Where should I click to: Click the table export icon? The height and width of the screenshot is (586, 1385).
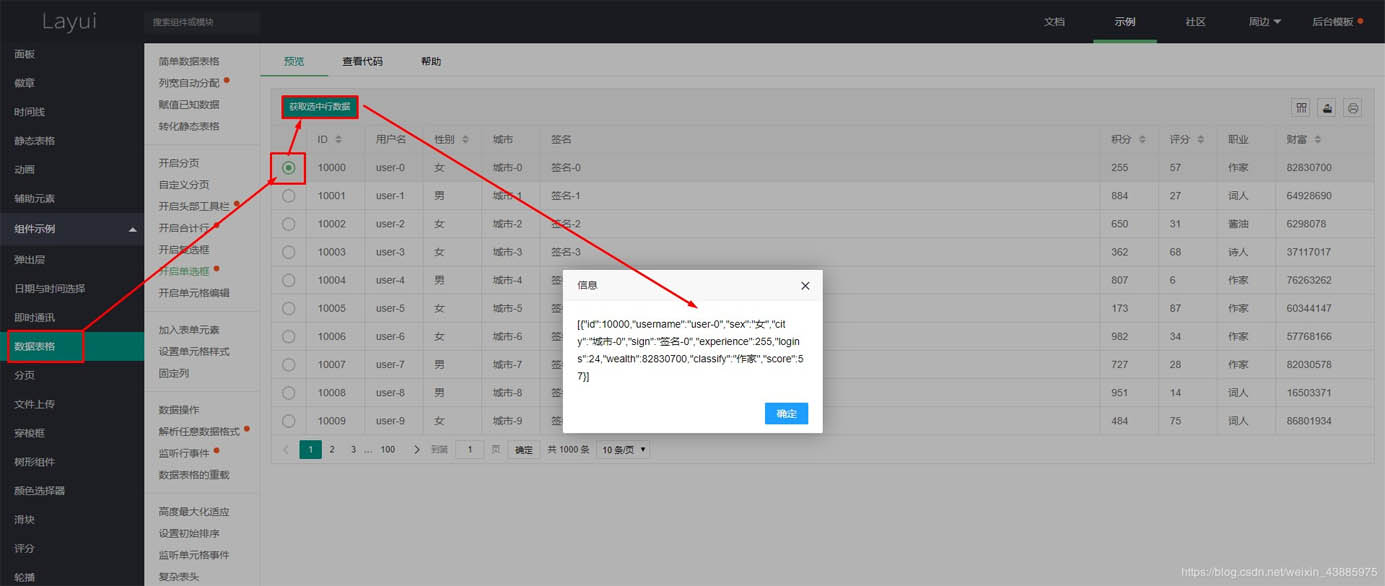1327,107
